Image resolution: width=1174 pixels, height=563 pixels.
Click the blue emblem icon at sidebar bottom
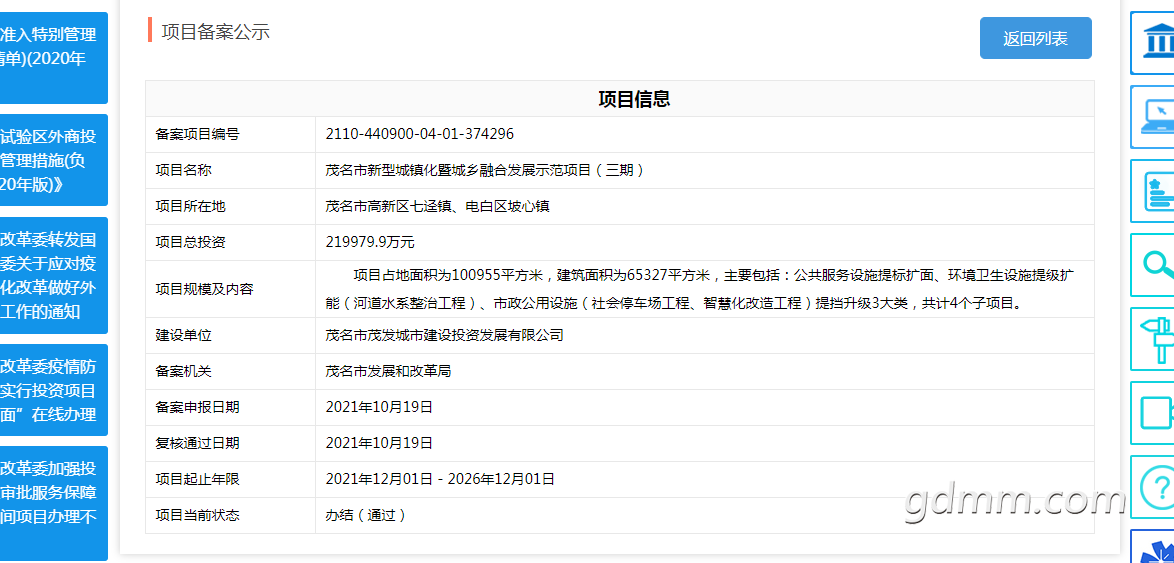[x=1155, y=549]
